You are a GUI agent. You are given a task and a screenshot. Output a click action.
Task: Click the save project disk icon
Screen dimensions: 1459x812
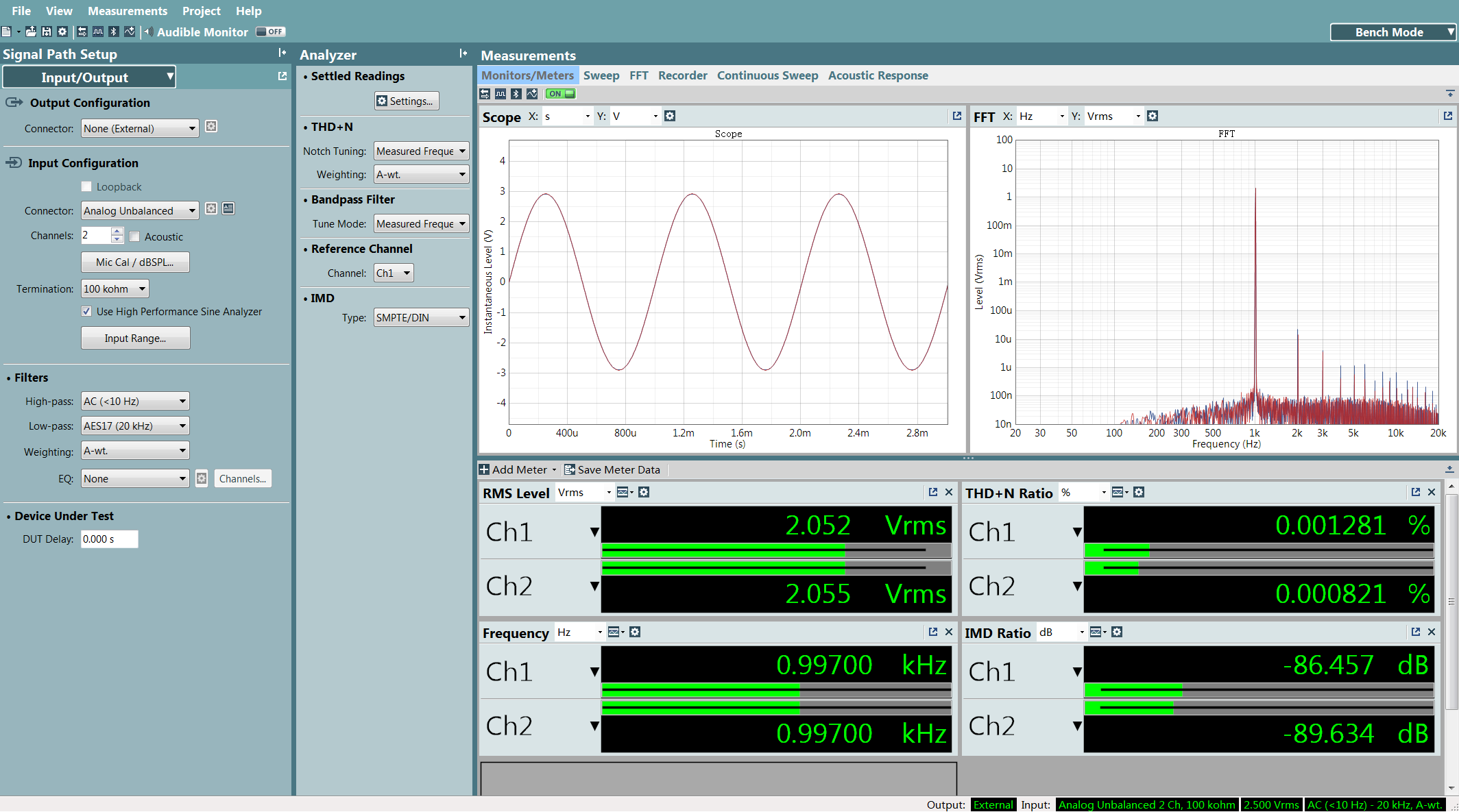(x=47, y=32)
